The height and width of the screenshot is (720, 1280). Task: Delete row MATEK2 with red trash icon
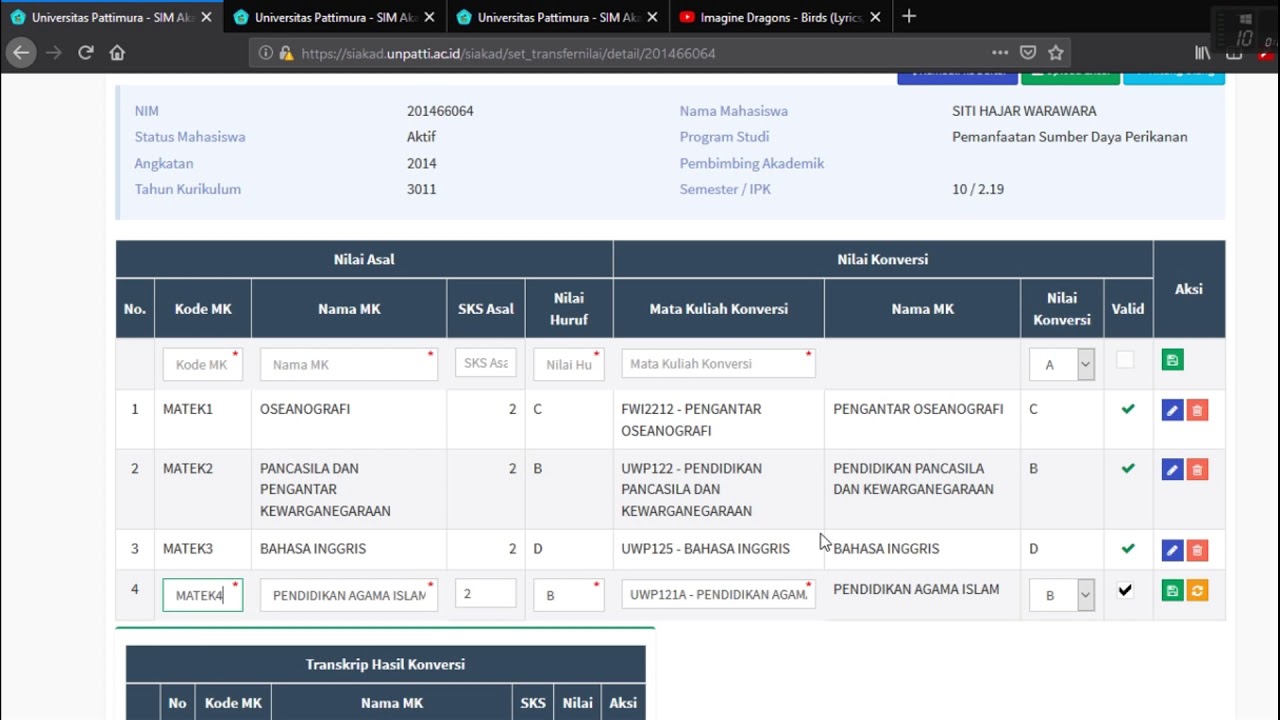coord(1197,469)
